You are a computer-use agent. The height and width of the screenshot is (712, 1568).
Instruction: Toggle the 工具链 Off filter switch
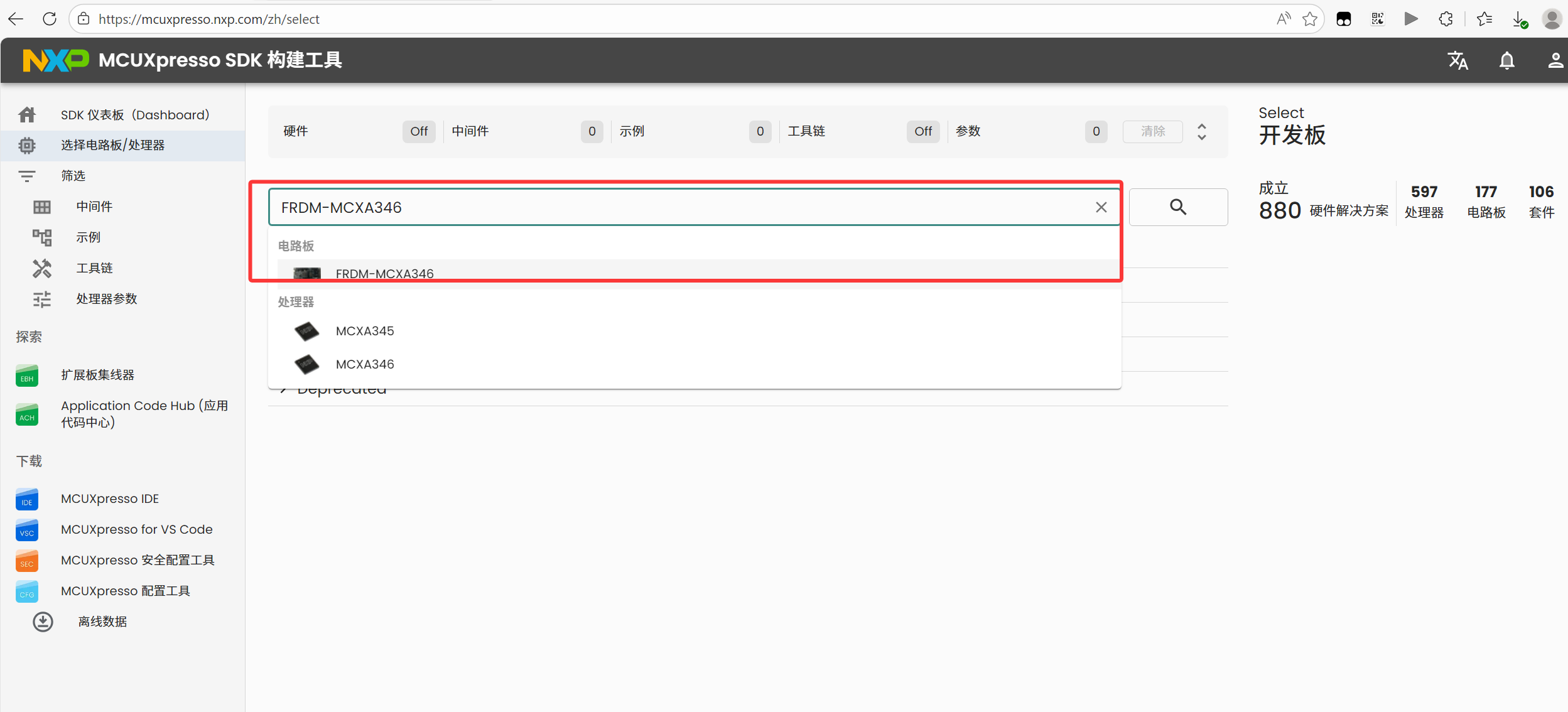coord(923,131)
